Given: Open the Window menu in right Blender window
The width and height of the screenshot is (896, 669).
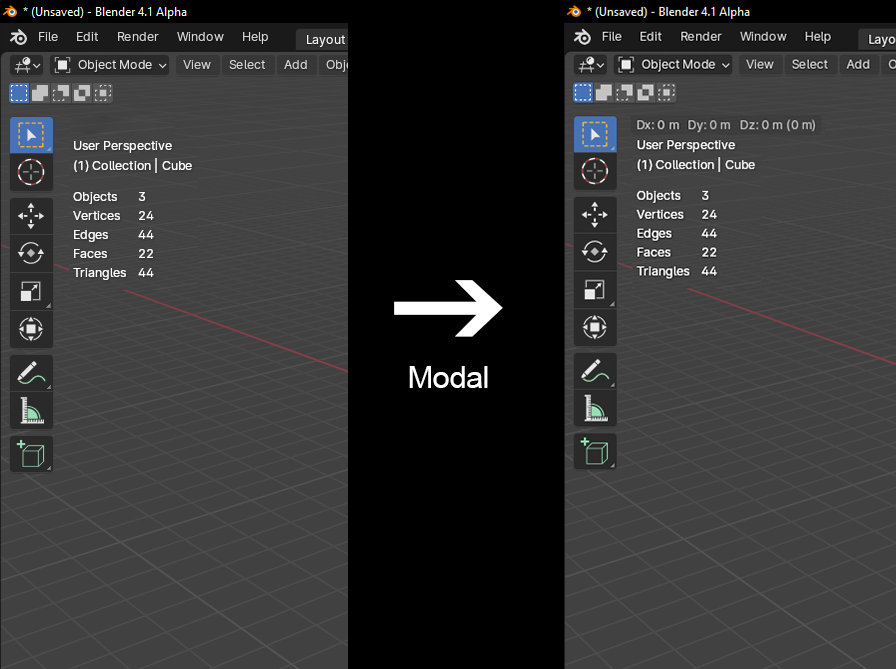Looking at the screenshot, I should [763, 37].
